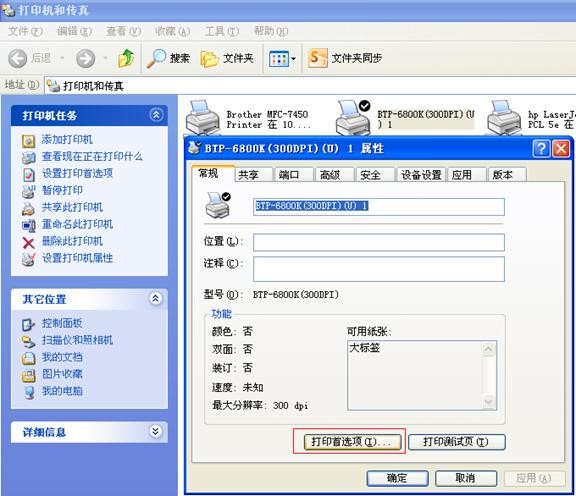Click the address bar showing 打印机和传真

[310, 86]
